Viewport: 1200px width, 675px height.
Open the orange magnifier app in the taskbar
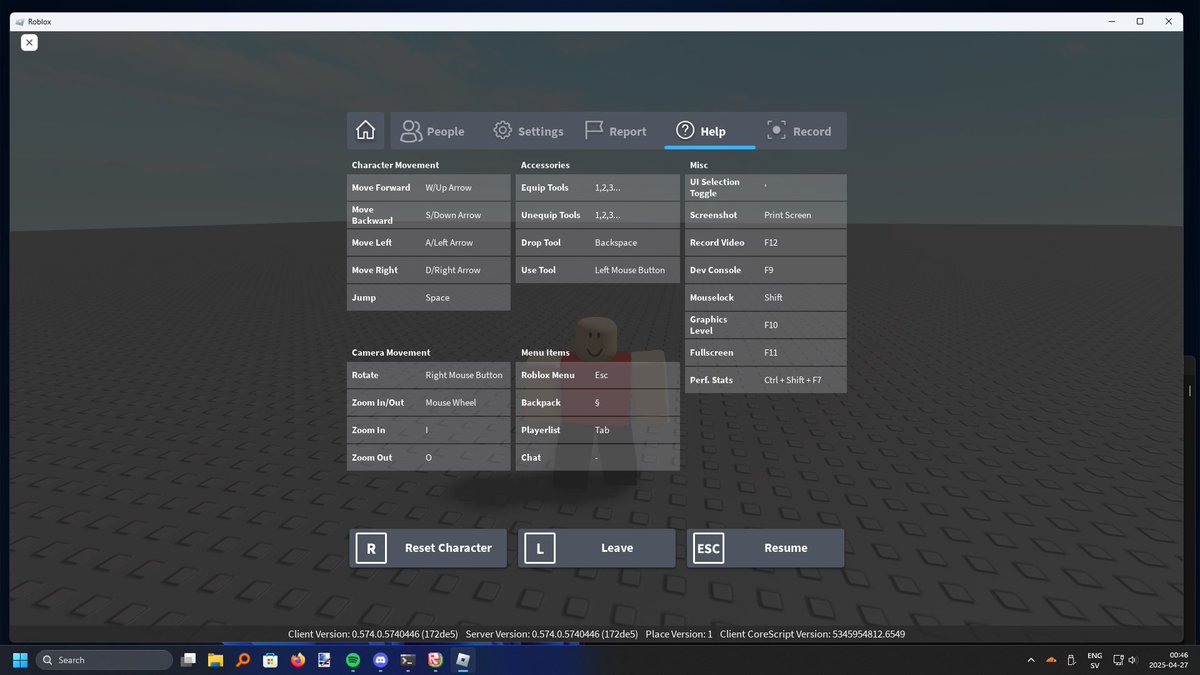[x=243, y=660]
